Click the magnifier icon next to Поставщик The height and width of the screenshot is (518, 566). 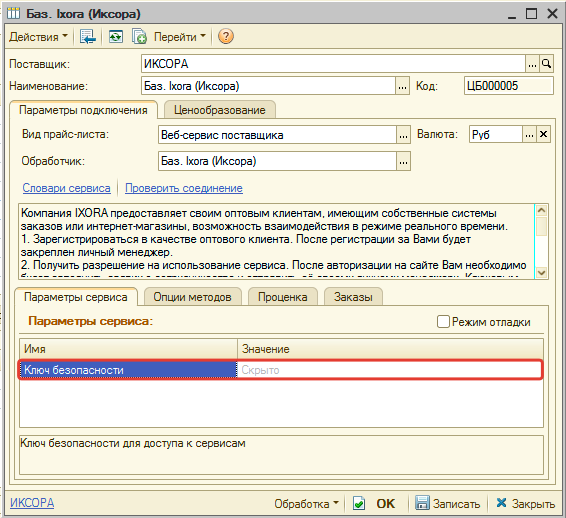click(x=547, y=64)
